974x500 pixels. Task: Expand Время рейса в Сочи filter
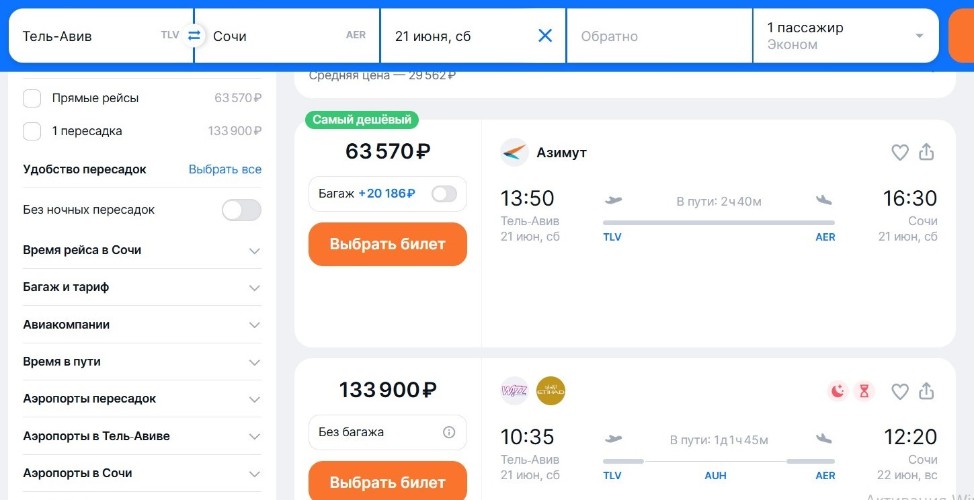pyautogui.click(x=142, y=250)
